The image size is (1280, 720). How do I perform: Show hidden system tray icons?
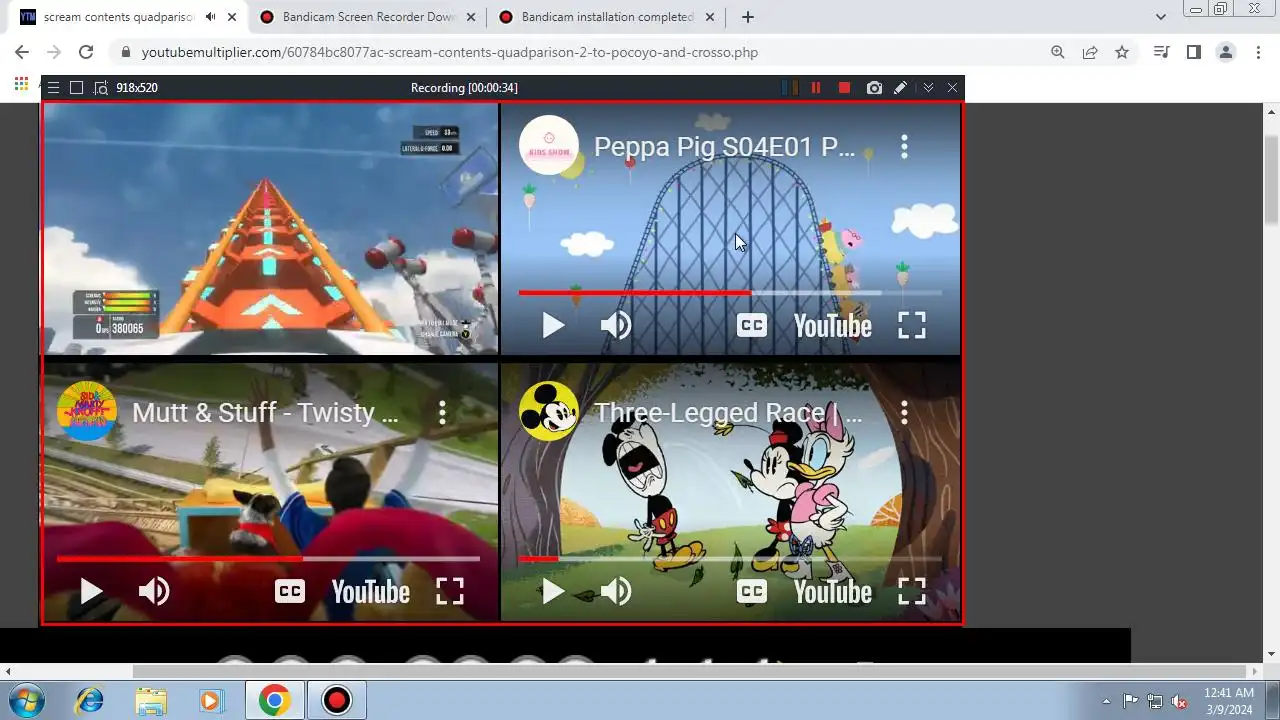(x=1106, y=701)
